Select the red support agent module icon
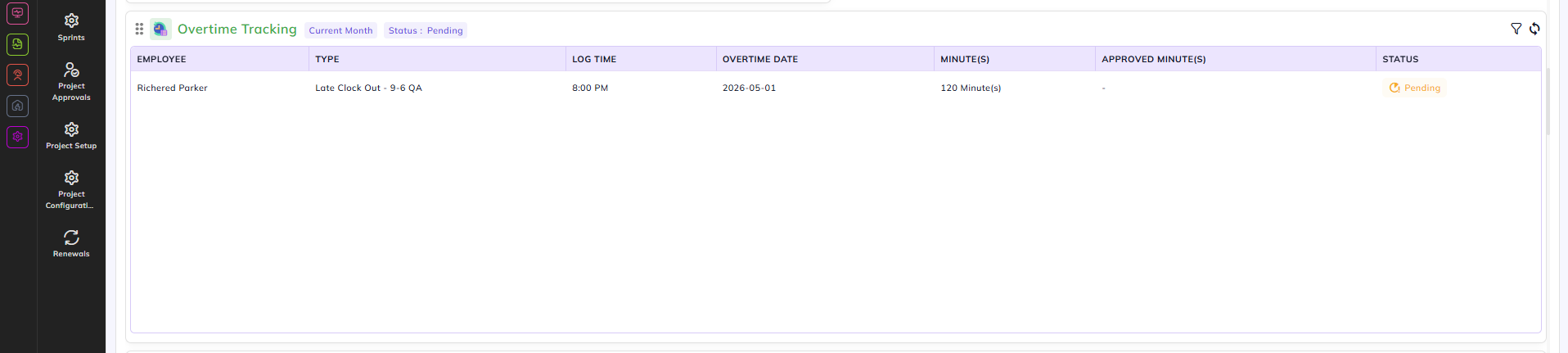This screenshot has height=353, width=1568. click(x=18, y=75)
